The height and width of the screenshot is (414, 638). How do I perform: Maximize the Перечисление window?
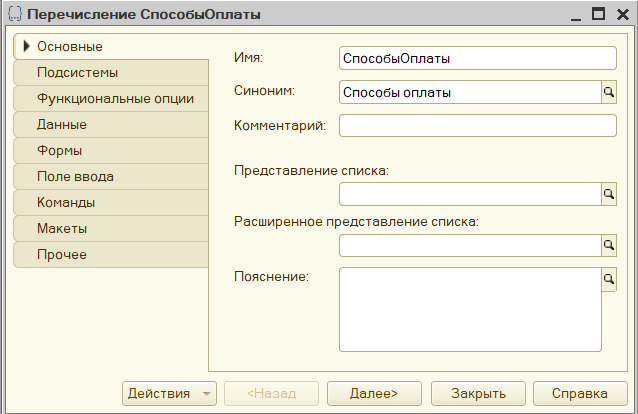tap(598, 15)
